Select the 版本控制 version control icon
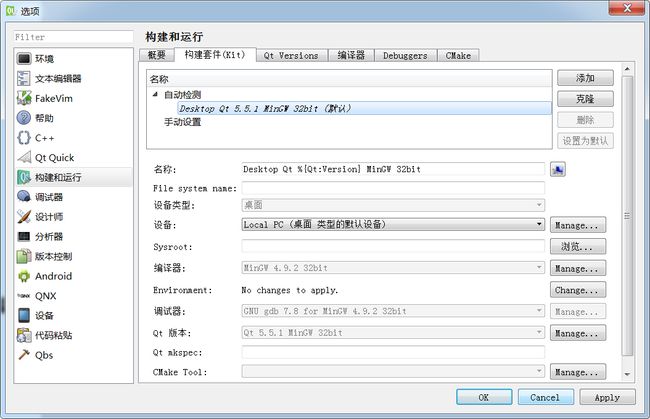This screenshot has height=419, width=650. 24,257
